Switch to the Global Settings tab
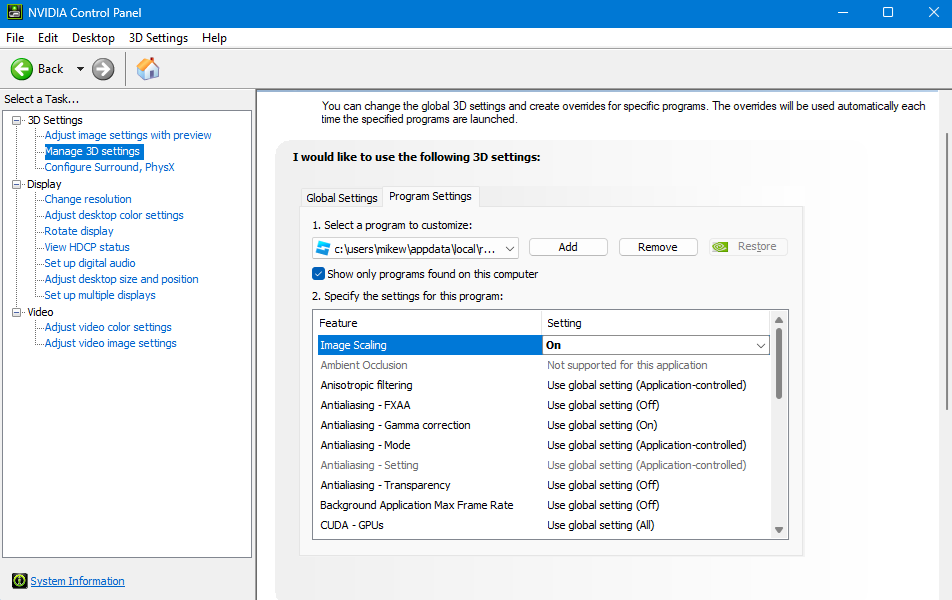Screen dimensions: 952x600 (341, 196)
